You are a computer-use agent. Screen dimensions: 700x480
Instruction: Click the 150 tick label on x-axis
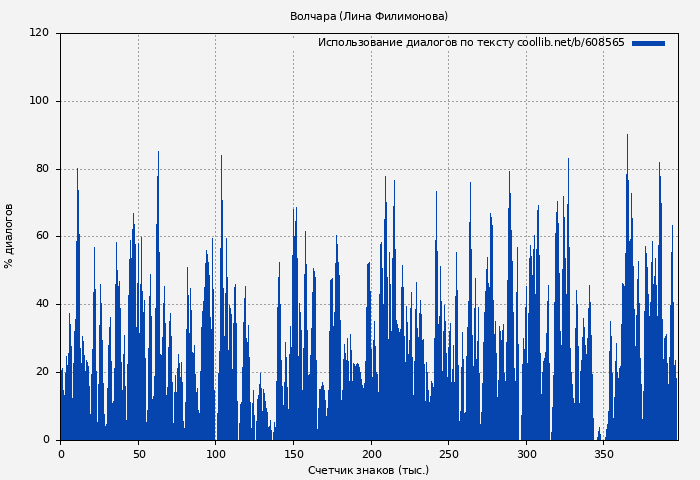(293, 454)
